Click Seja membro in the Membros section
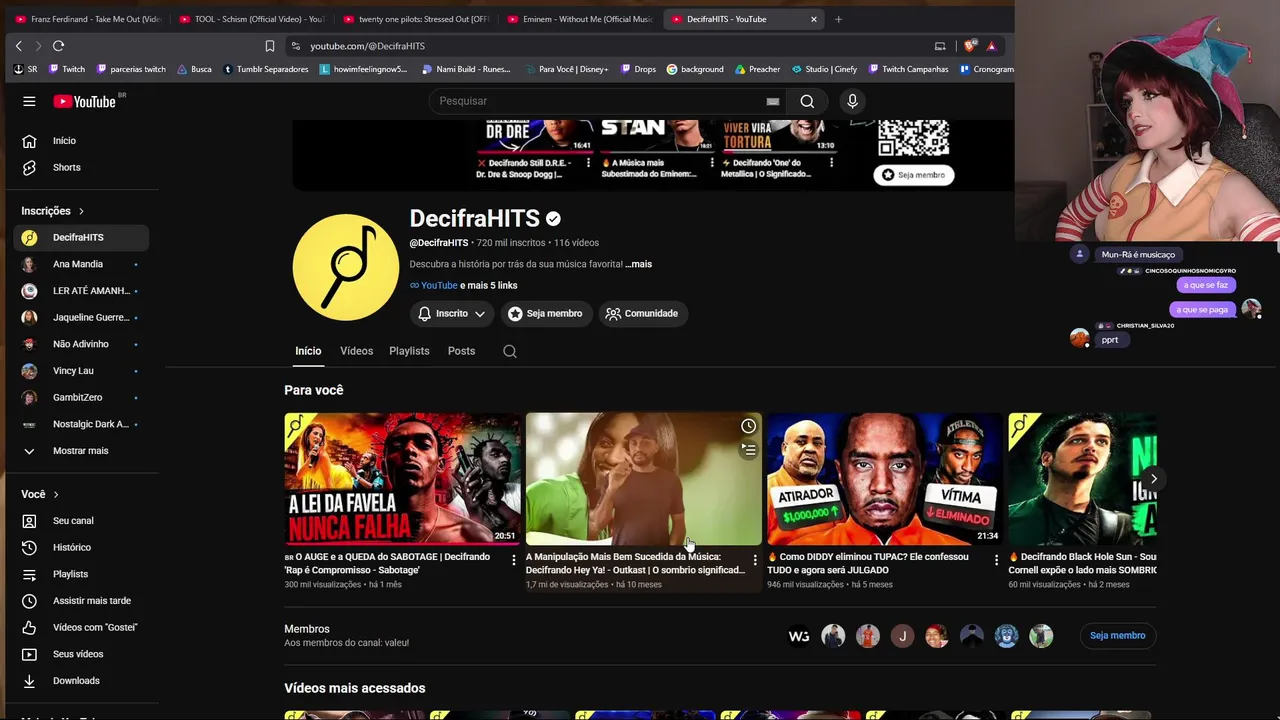 click(1117, 635)
